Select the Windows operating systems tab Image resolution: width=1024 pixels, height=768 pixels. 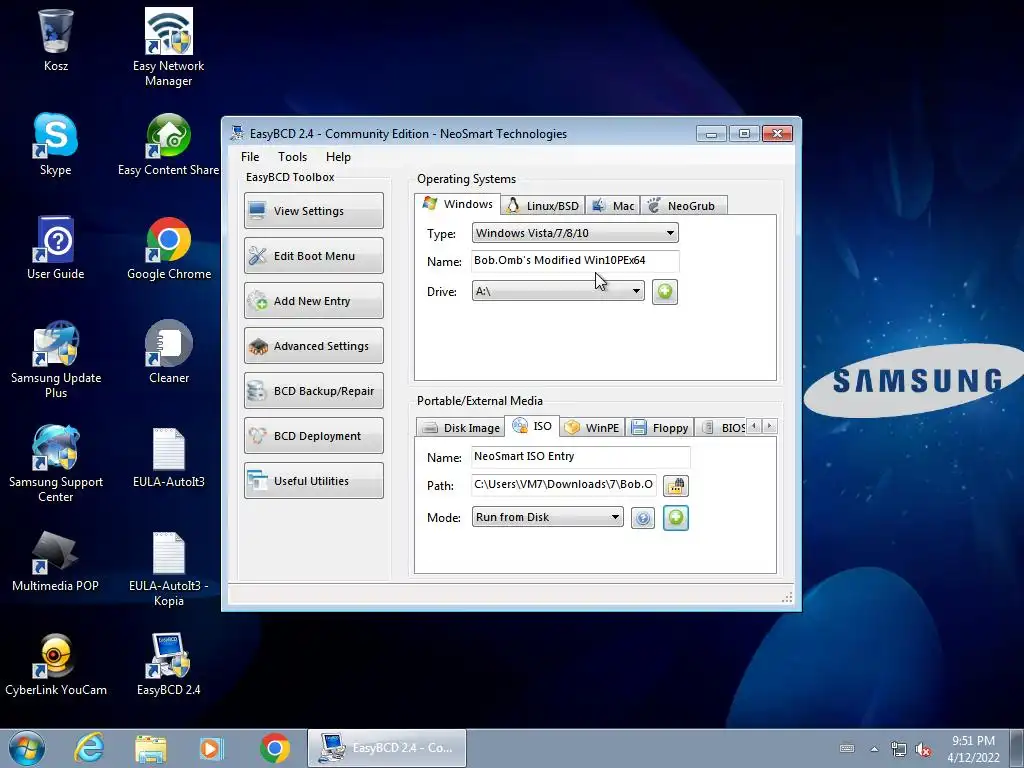point(458,204)
